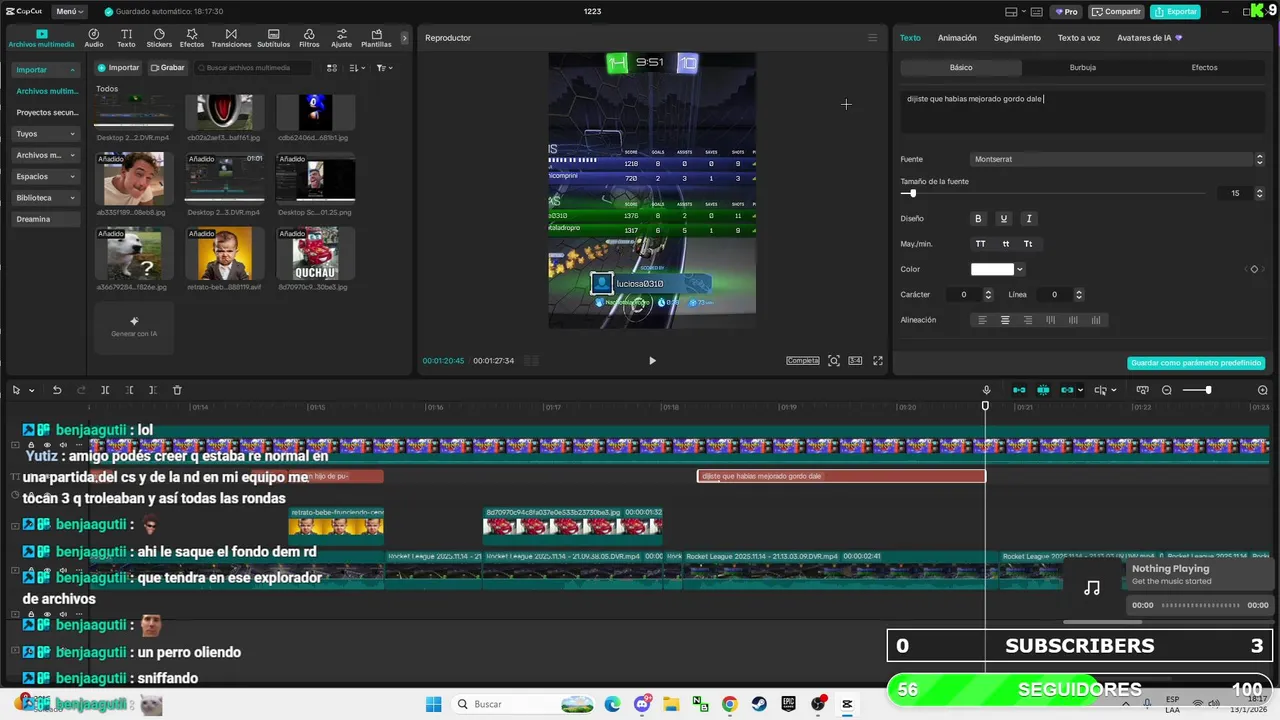The image size is (1280, 720).
Task: Adjust the timeline zoom slider
Action: coord(1208,390)
